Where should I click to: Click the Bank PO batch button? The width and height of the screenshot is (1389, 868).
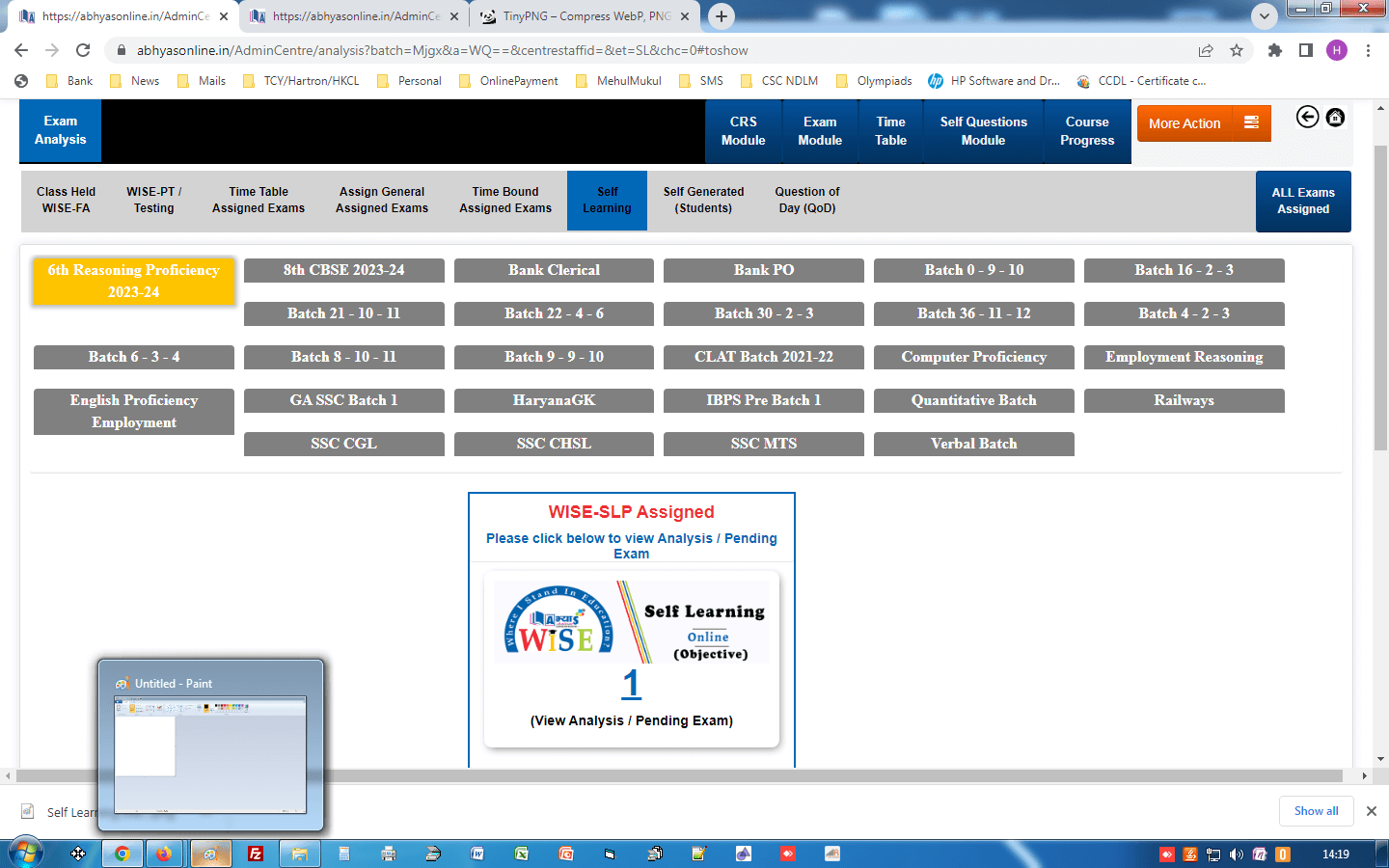click(763, 270)
